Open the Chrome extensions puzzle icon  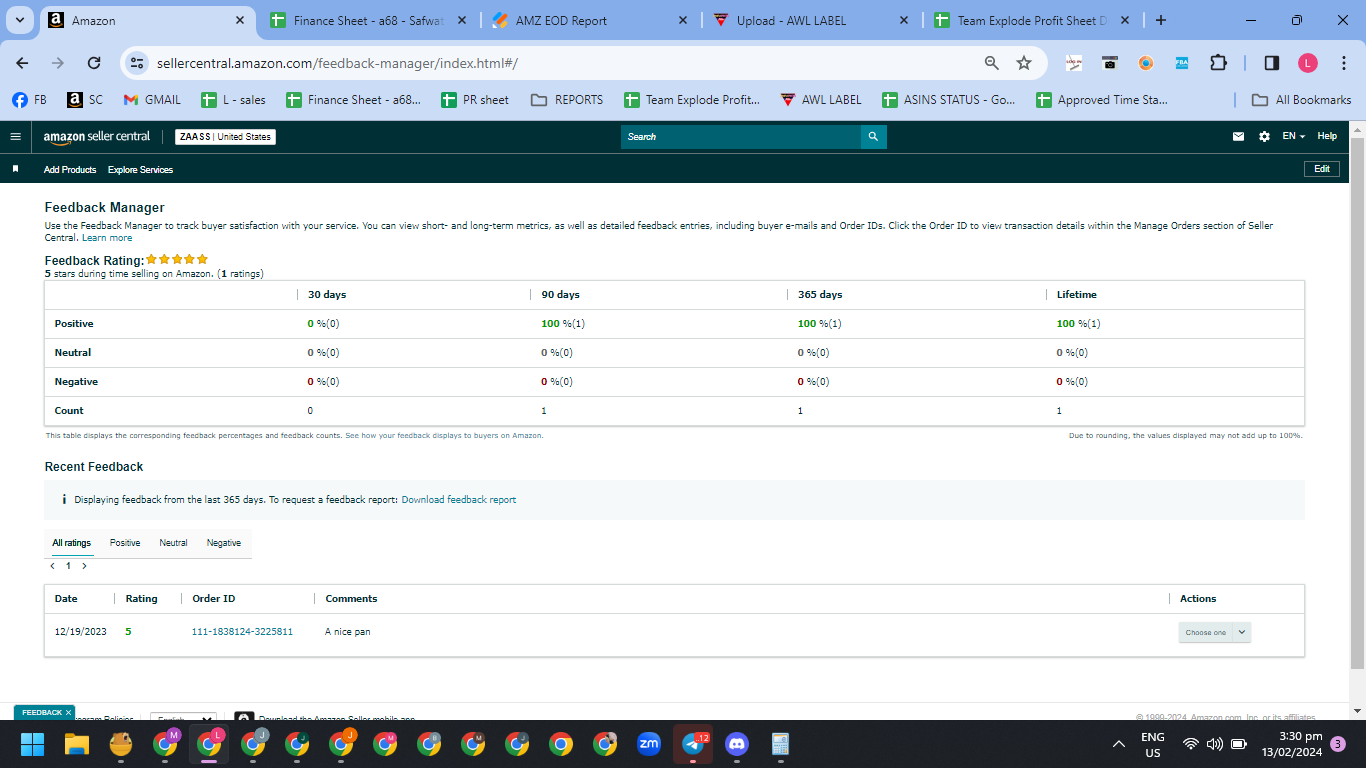coord(1218,63)
